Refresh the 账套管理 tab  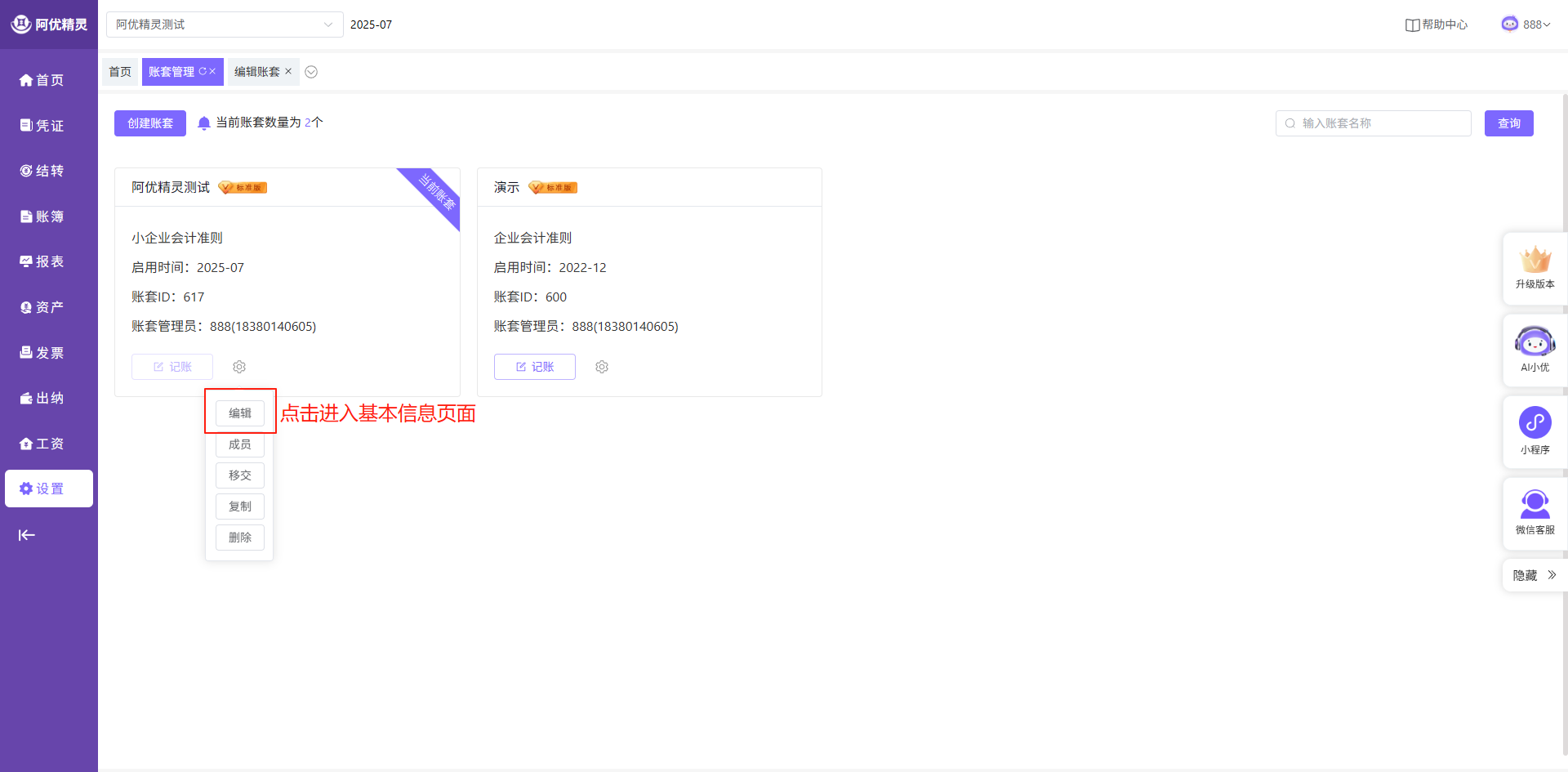coord(203,72)
